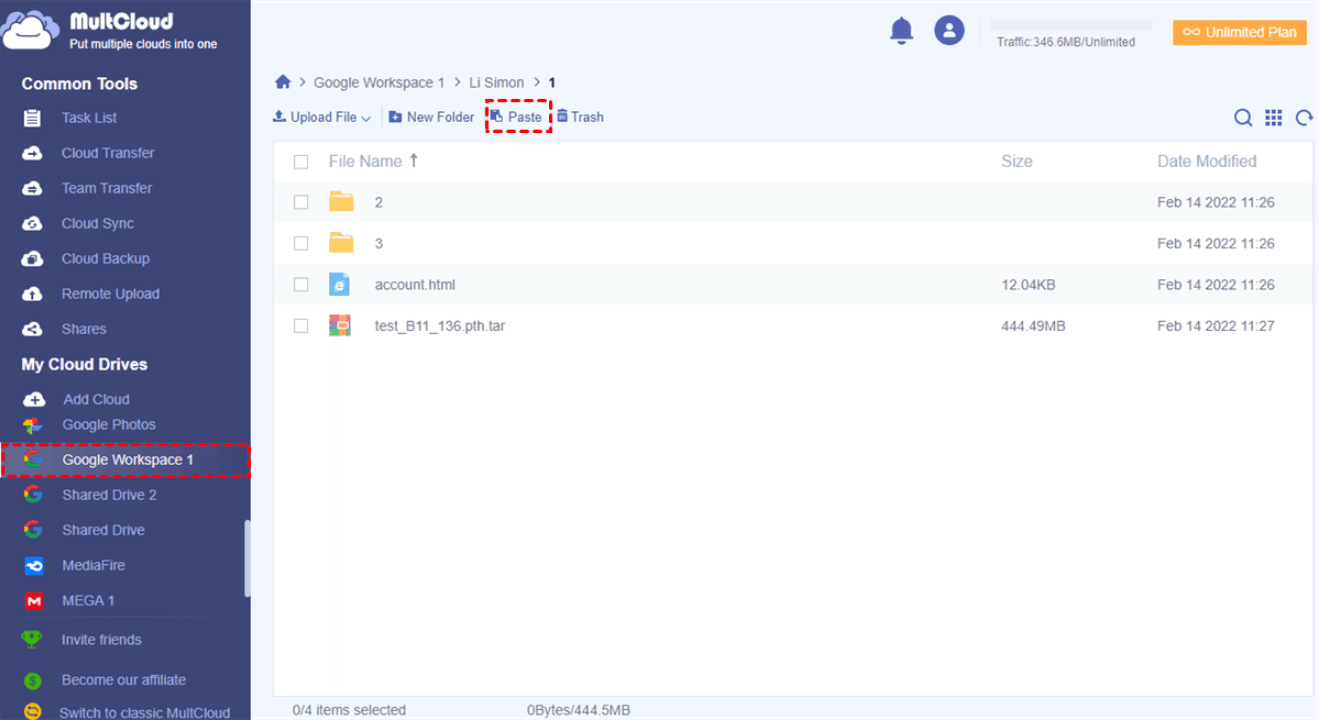The height and width of the screenshot is (720, 1319).
Task: Open Cloud Transfer in sidebar
Action: pos(107,153)
